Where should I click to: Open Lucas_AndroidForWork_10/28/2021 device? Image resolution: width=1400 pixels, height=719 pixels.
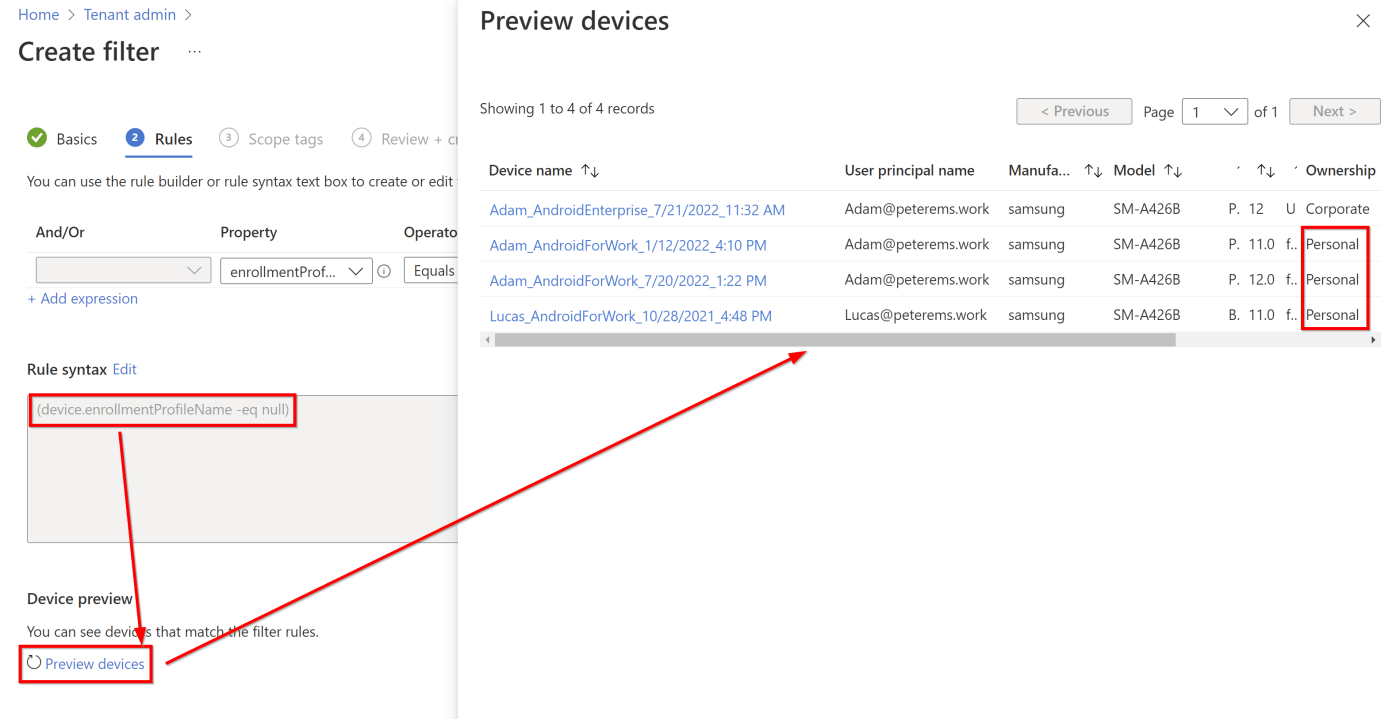point(630,316)
